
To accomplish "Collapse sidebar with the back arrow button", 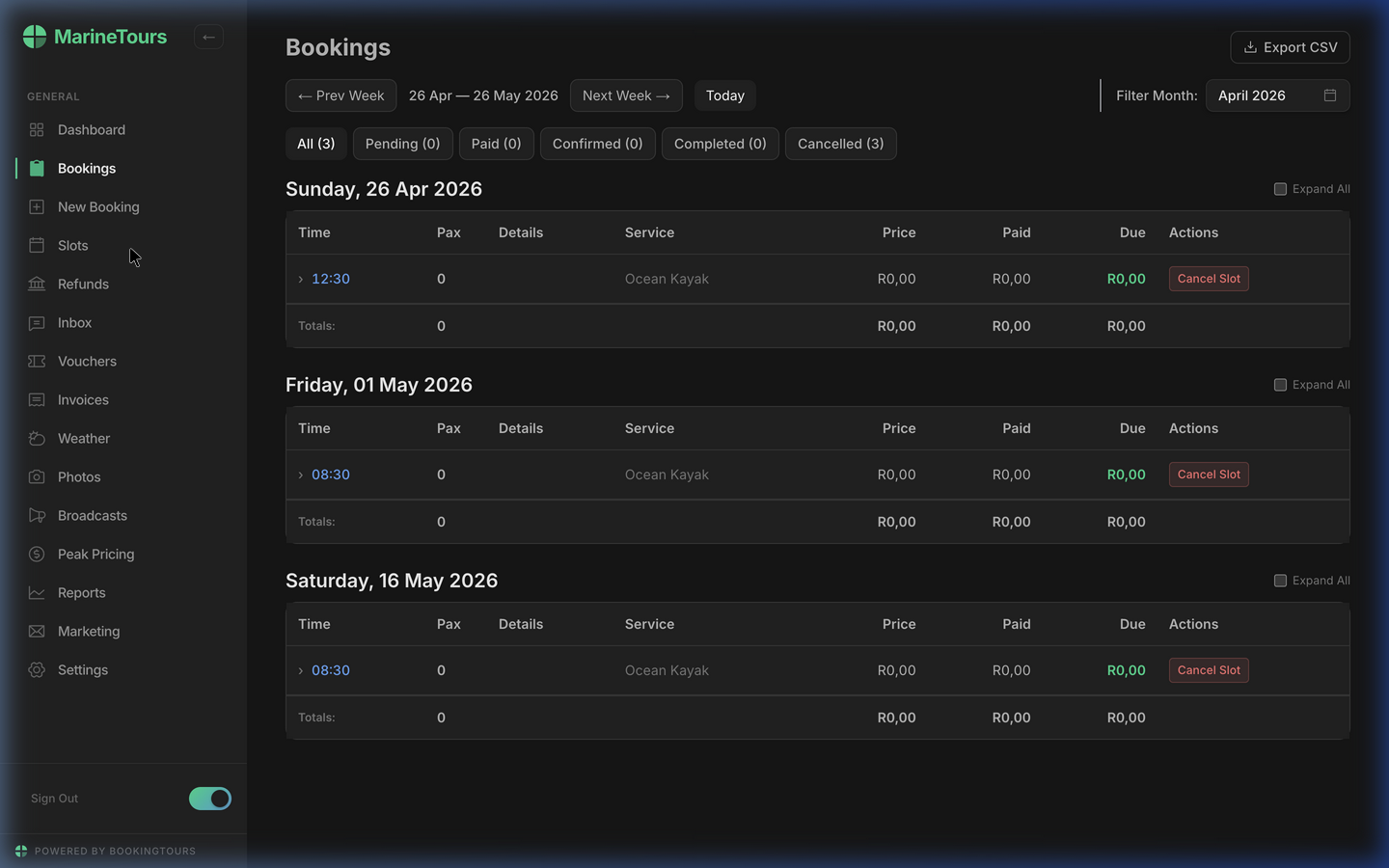I will pyautogui.click(x=208, y=37).
